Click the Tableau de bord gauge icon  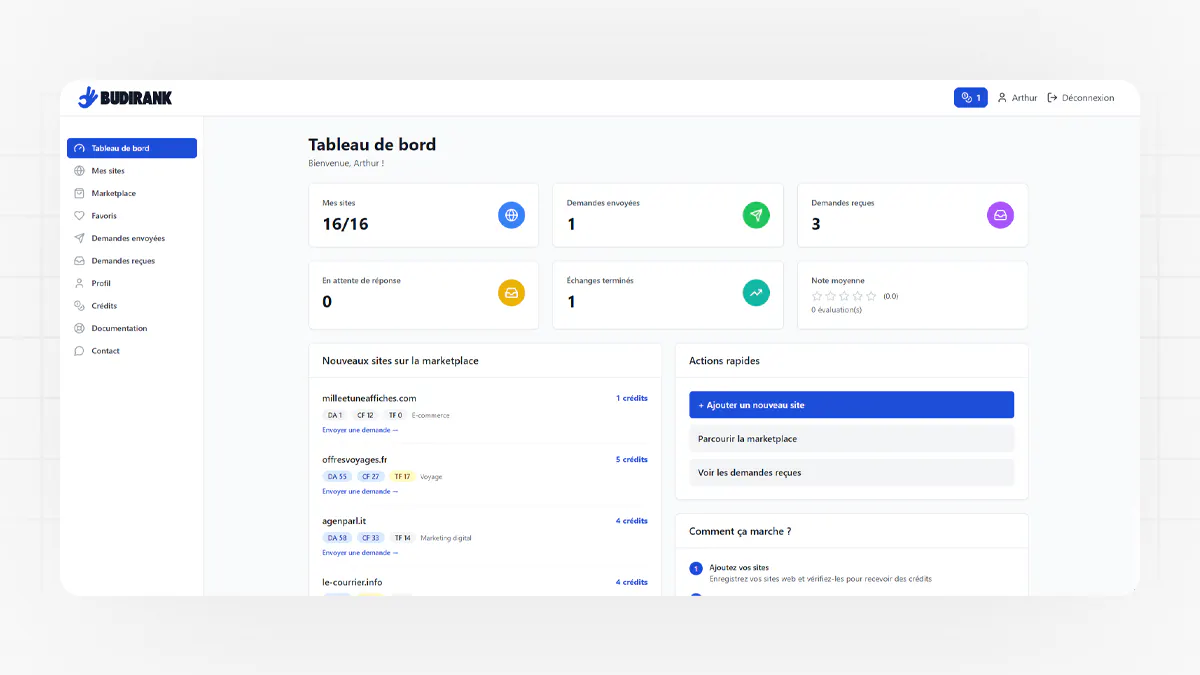pos(80,148)
